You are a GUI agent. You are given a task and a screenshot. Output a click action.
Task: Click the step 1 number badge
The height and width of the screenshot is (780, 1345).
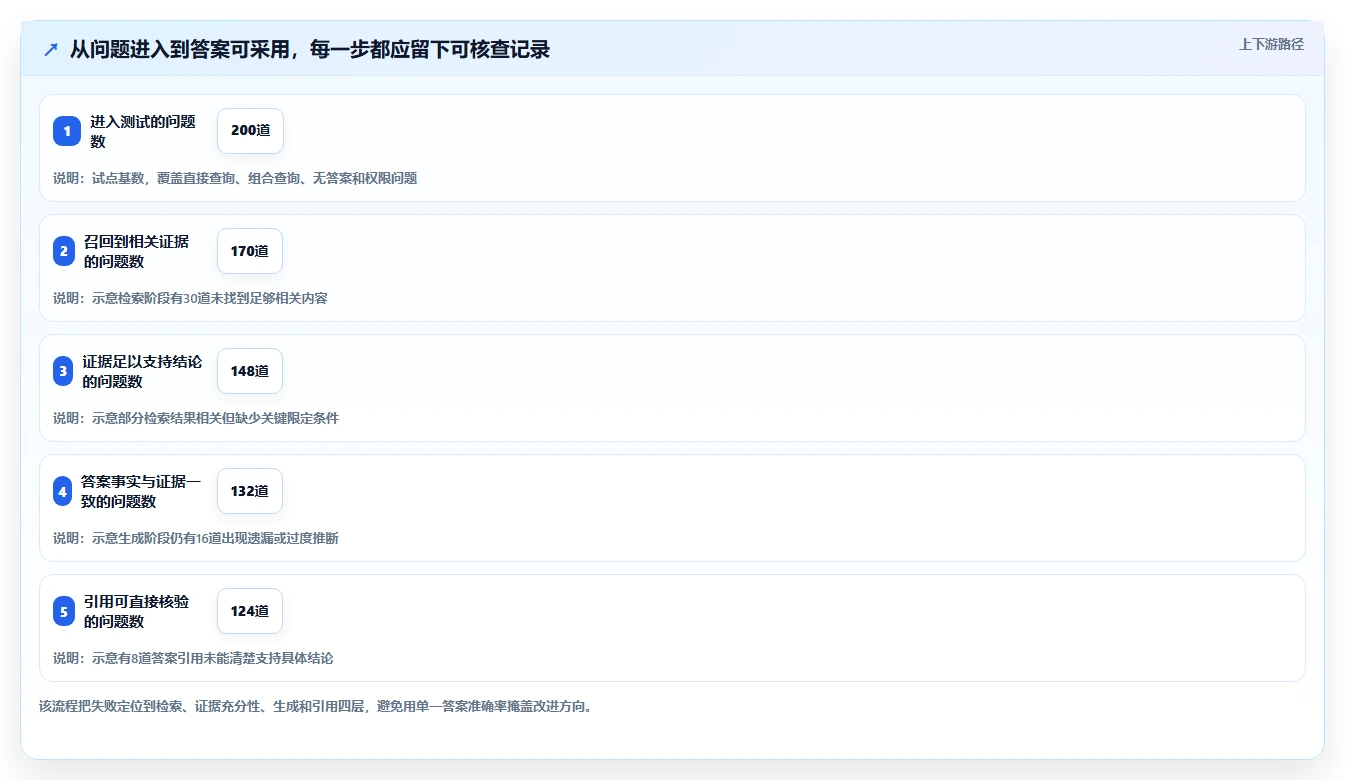(66, 131)
